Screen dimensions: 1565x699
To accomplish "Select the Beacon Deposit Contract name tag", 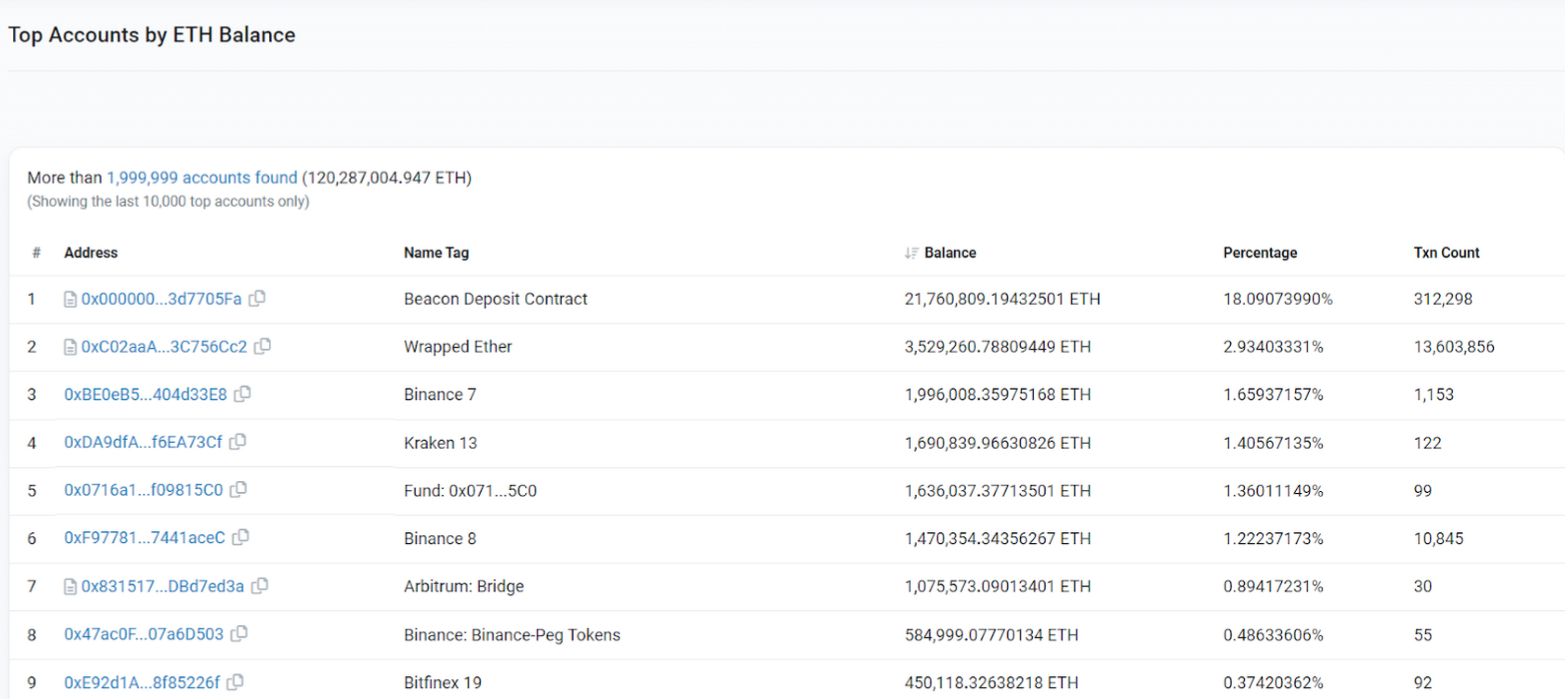I will (496, 299).
